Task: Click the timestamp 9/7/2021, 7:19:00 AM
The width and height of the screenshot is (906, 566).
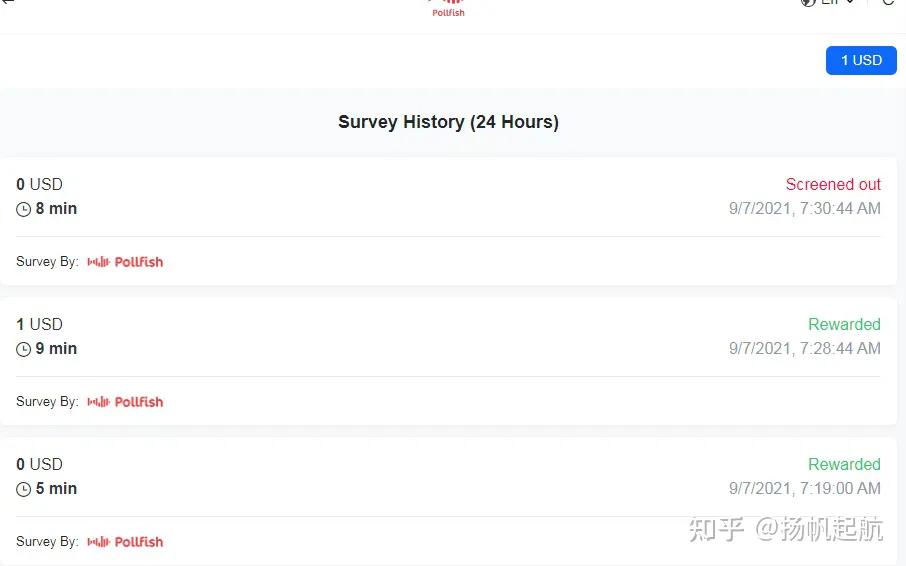Action: (805, 489)
